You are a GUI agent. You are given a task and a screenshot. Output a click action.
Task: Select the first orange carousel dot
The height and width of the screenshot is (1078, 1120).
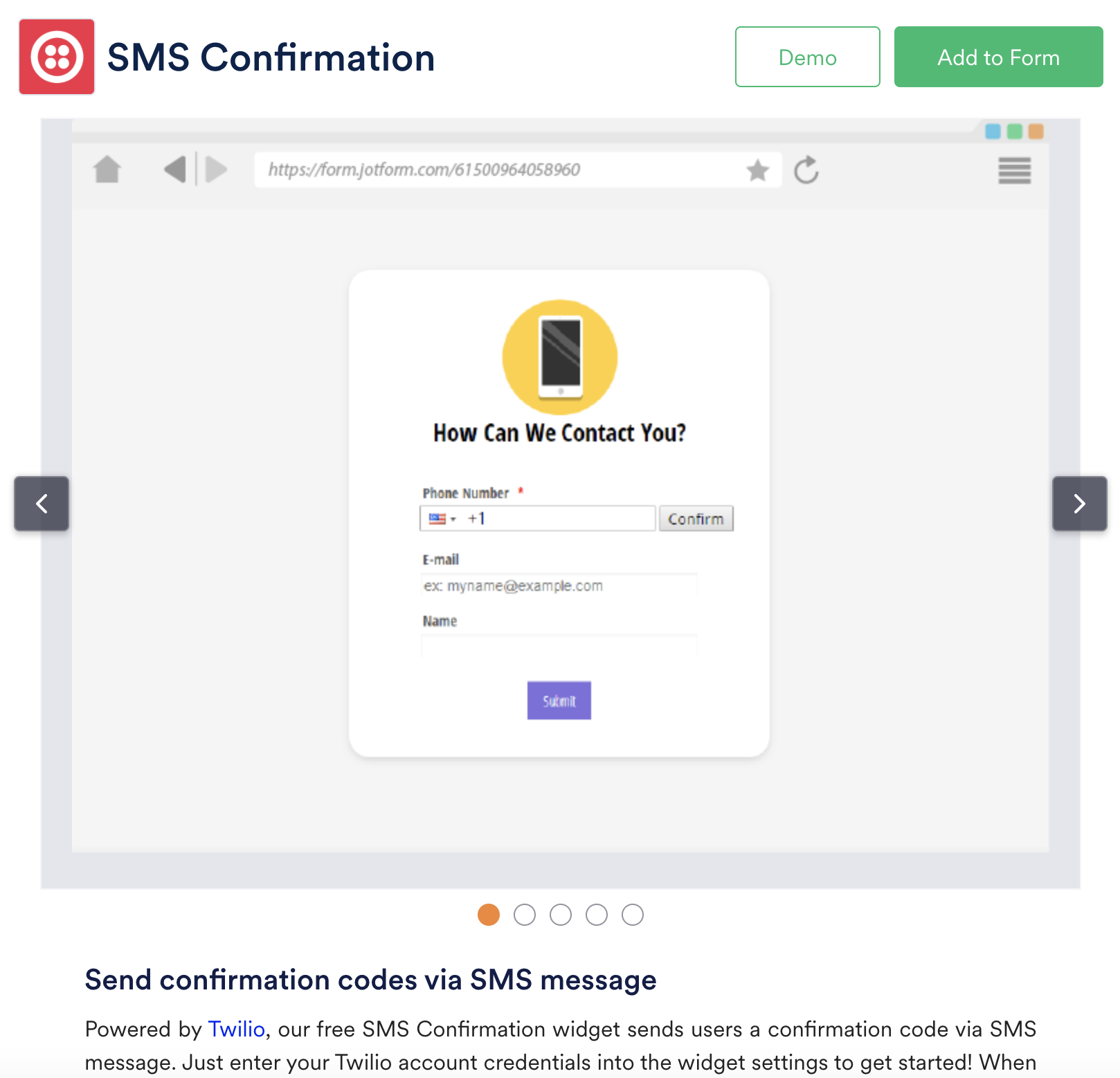pos(489,915)
